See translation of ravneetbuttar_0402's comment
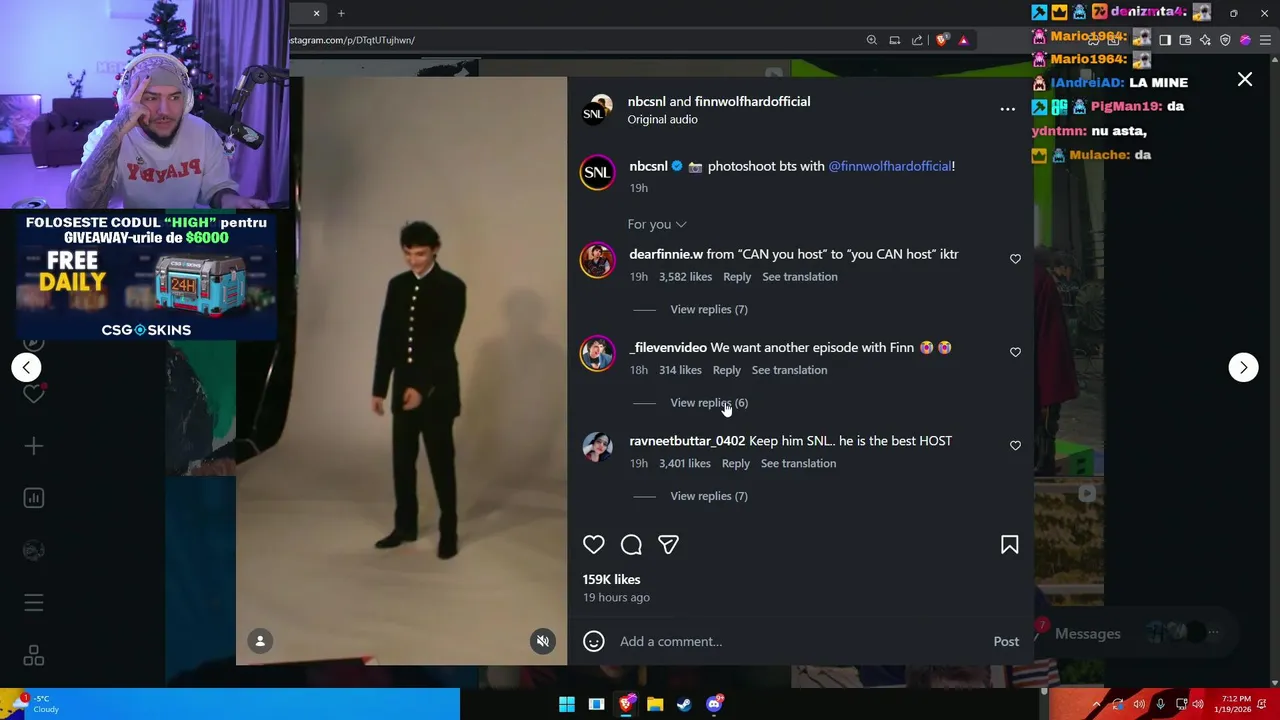 [798, 463]
